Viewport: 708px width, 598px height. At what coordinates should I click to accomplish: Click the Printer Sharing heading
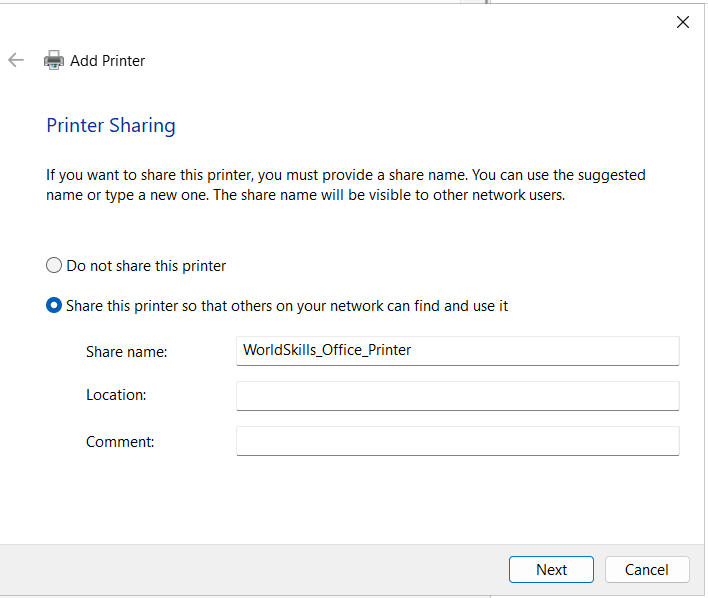coord(111,126)
